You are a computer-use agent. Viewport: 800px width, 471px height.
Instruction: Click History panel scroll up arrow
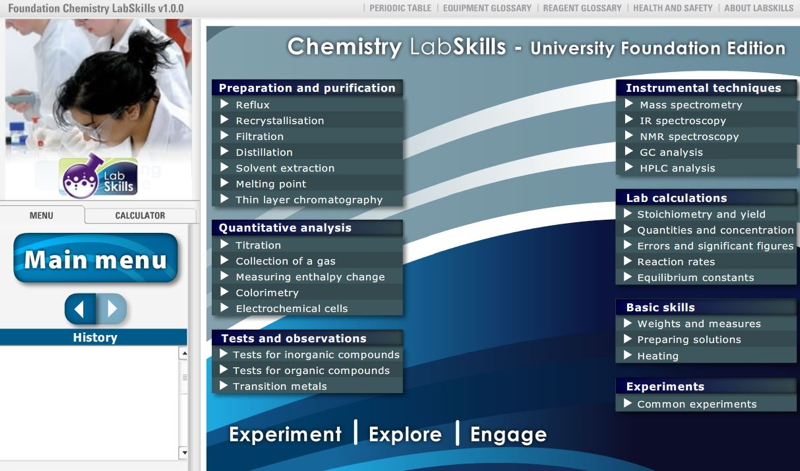183,354
